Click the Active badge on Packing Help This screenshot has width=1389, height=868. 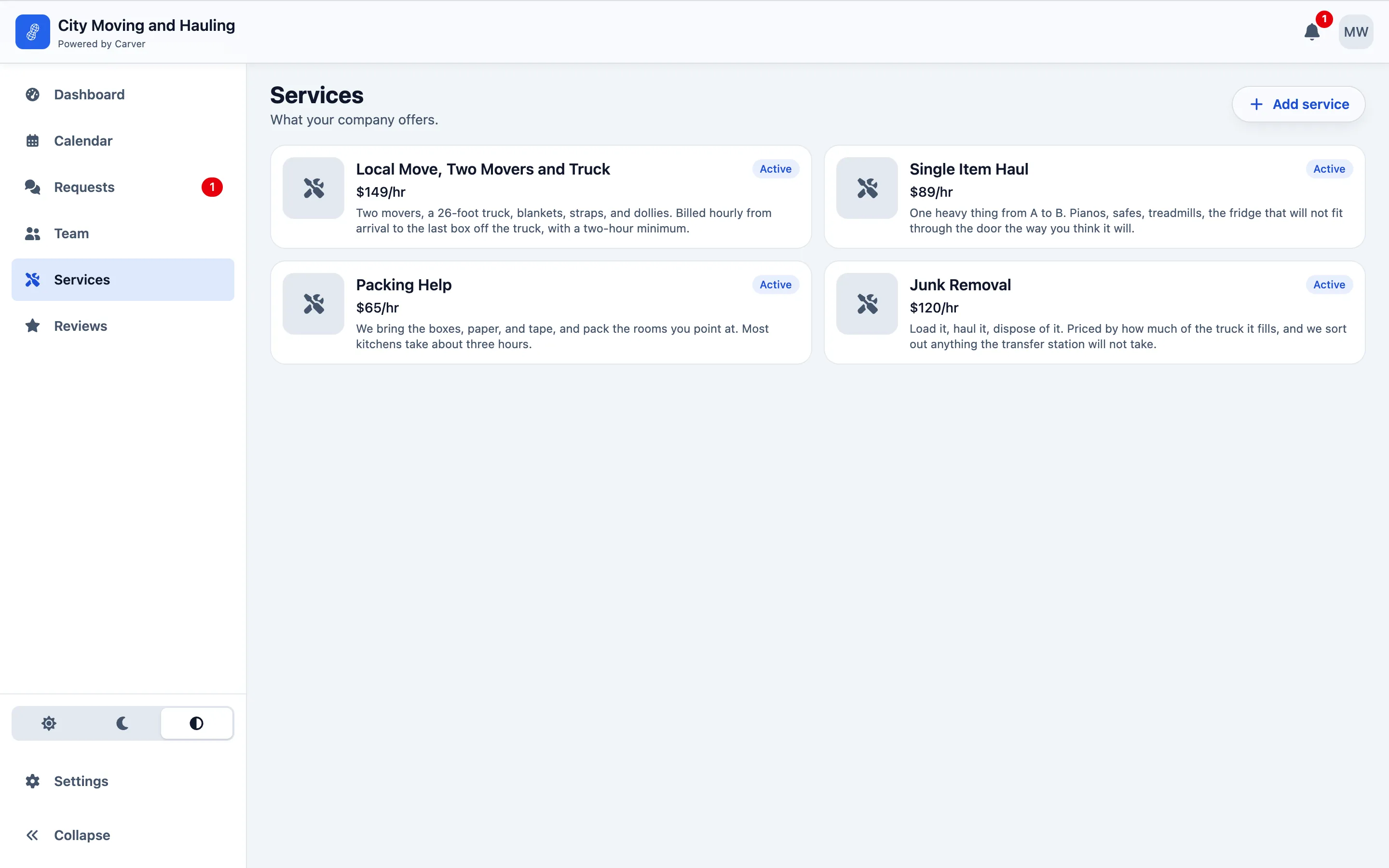(x=776, y=285)
